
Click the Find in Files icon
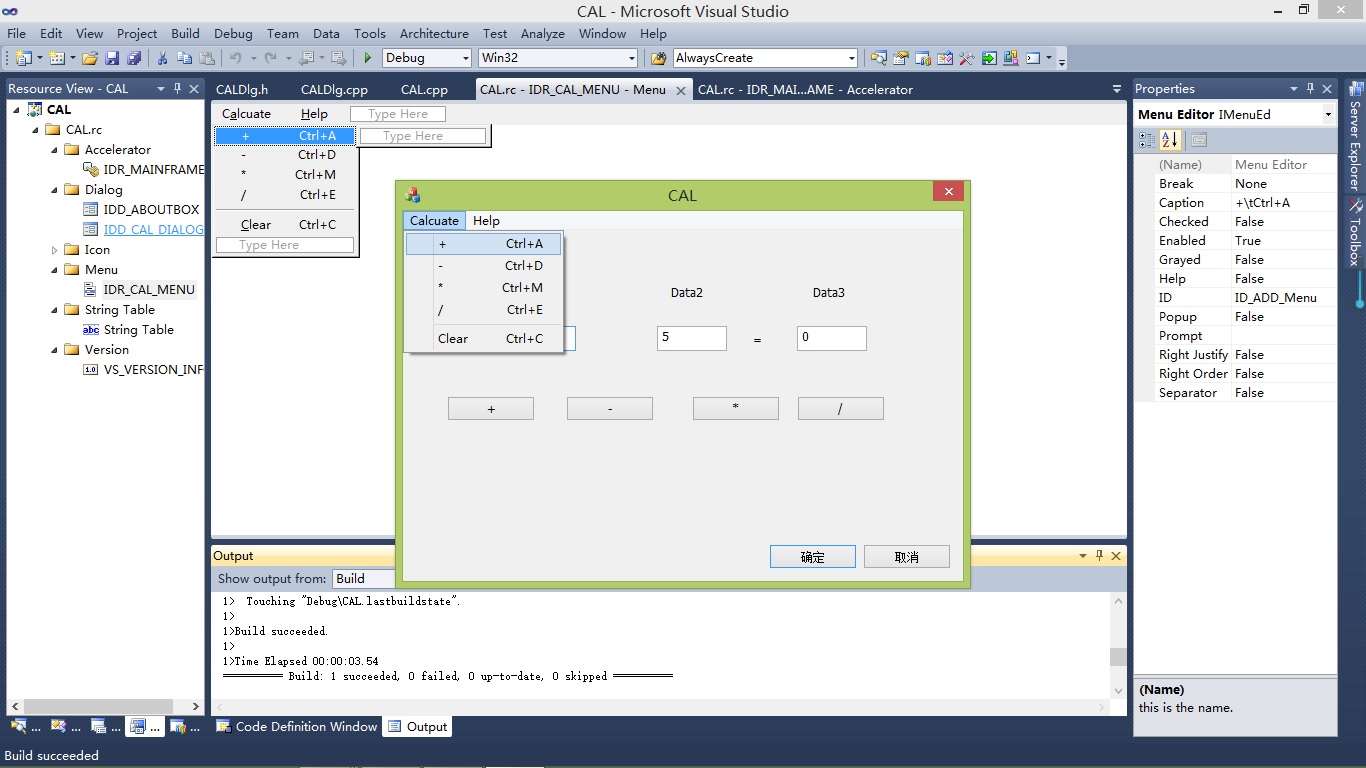(x=660, y=58)
